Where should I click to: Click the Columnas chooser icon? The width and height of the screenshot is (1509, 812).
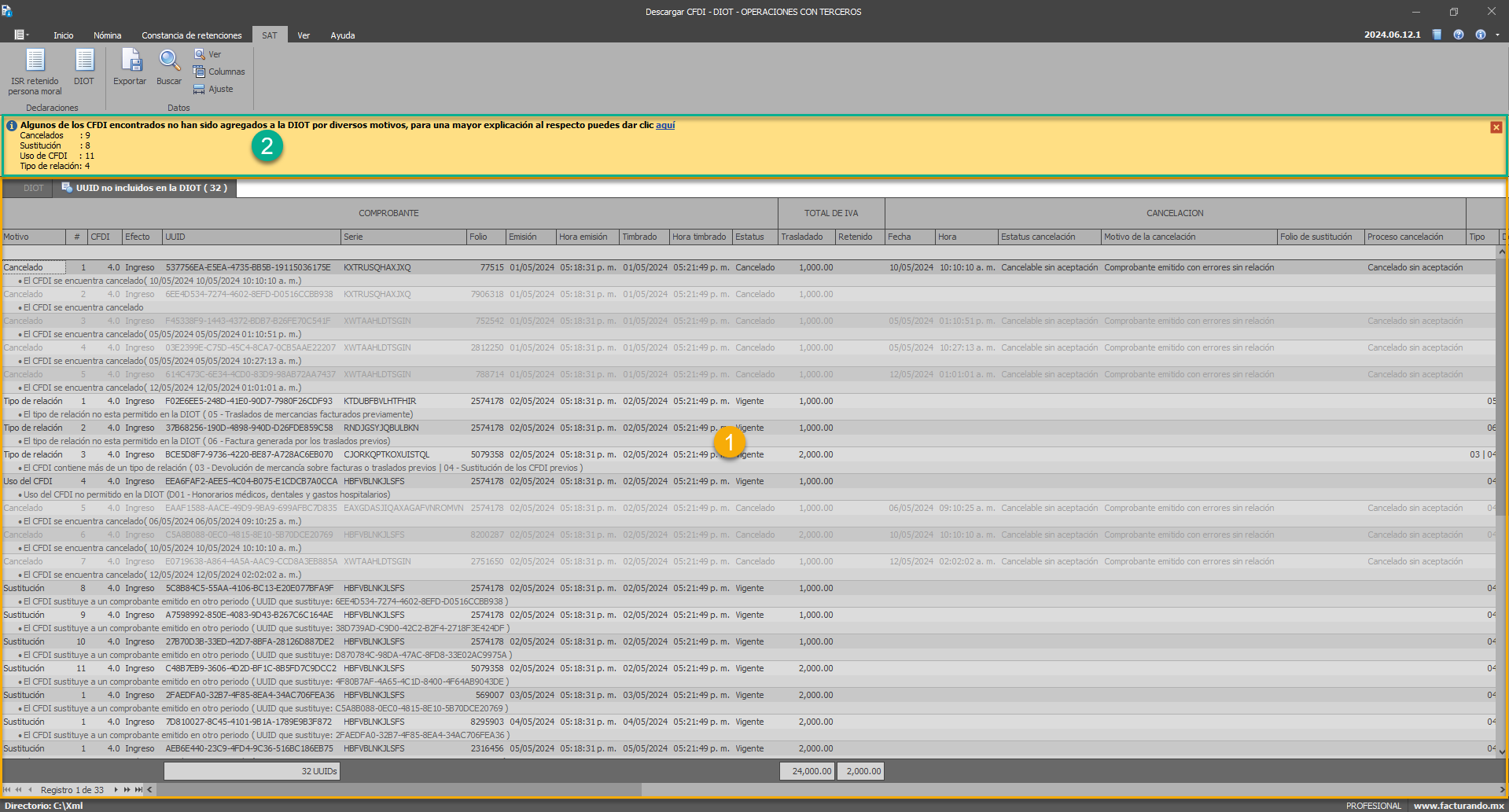tap(219, 72)
